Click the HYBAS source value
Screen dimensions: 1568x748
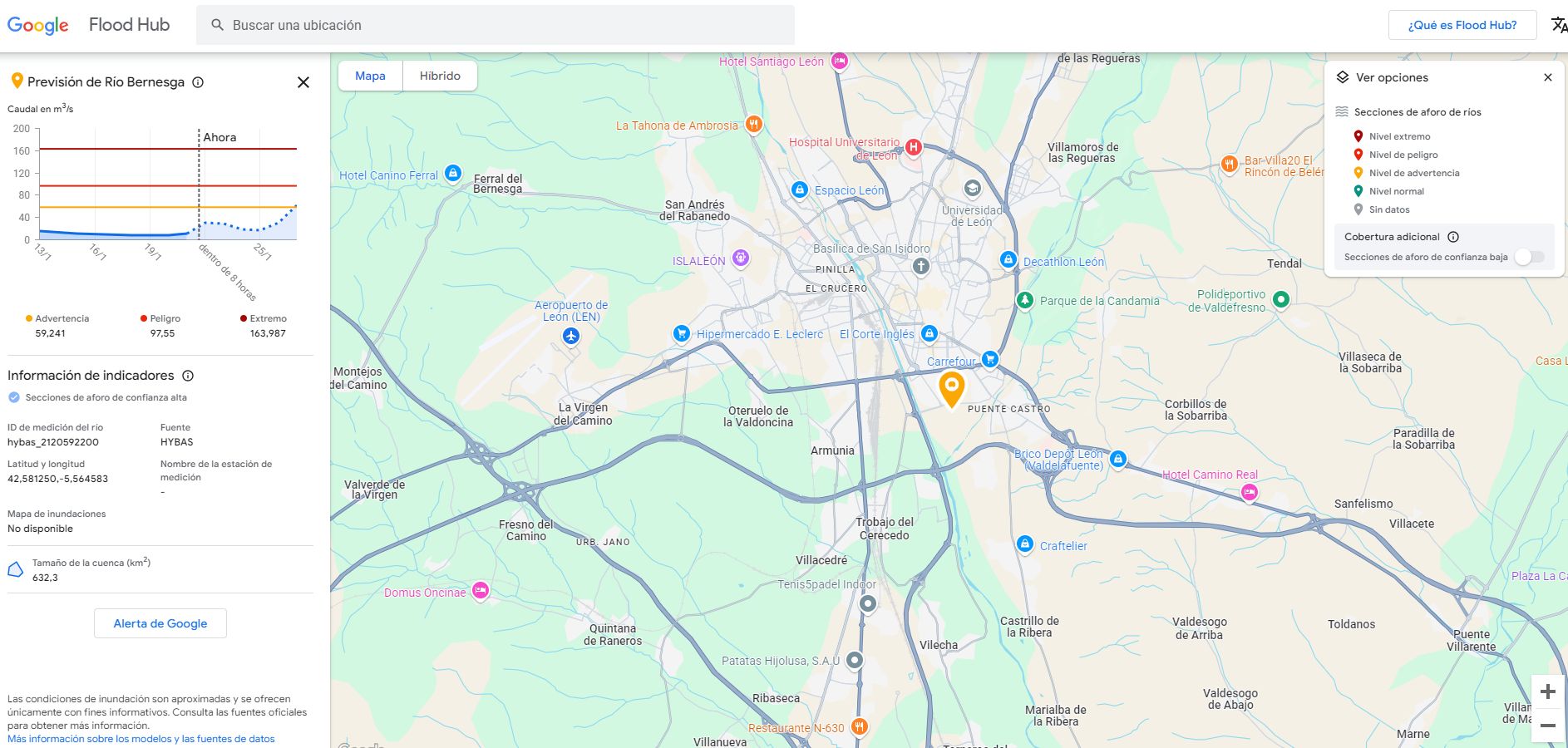pos(176,442)
